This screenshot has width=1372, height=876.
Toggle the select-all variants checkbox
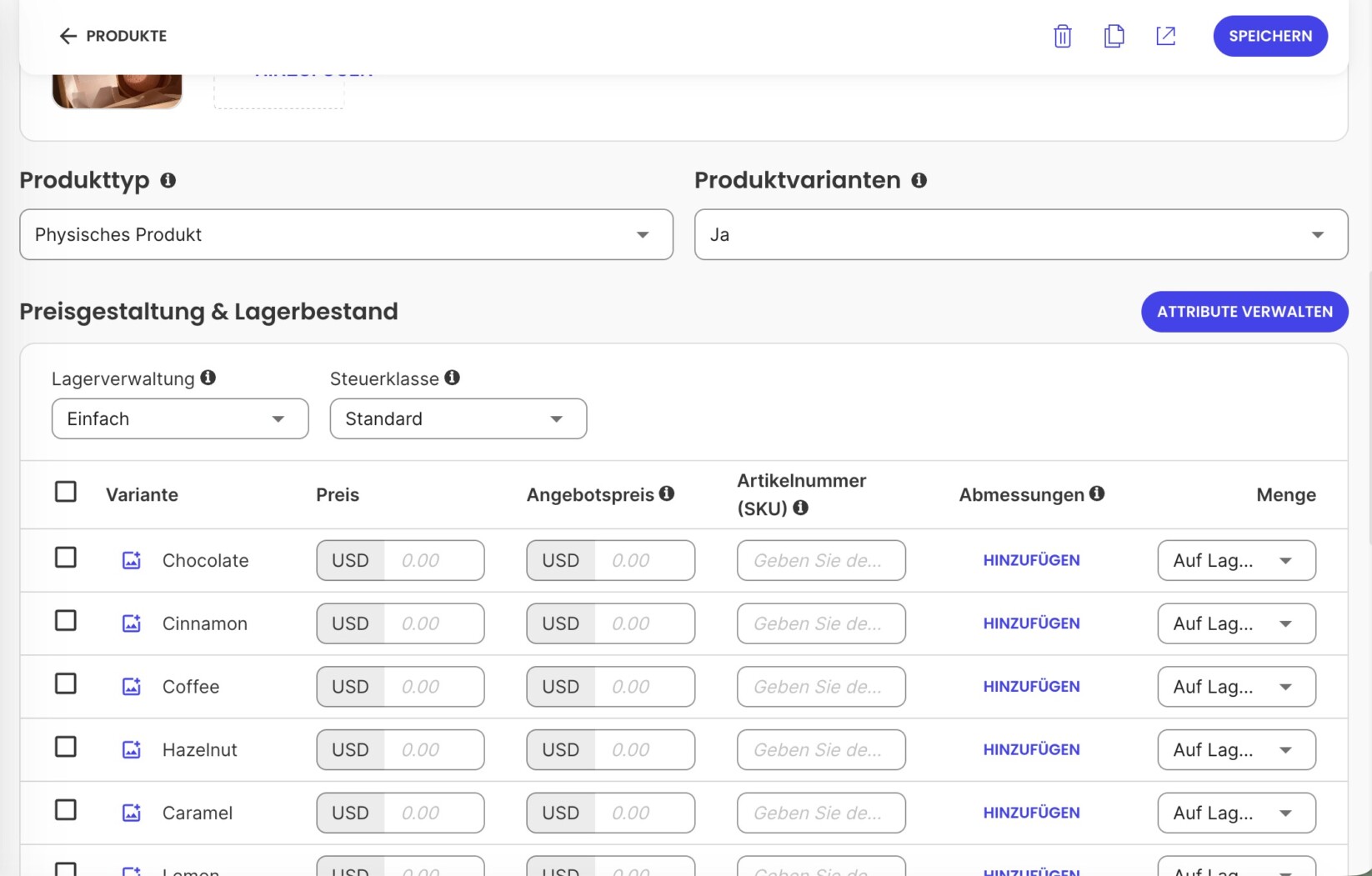pyautogui.click(x=66, y=492)
